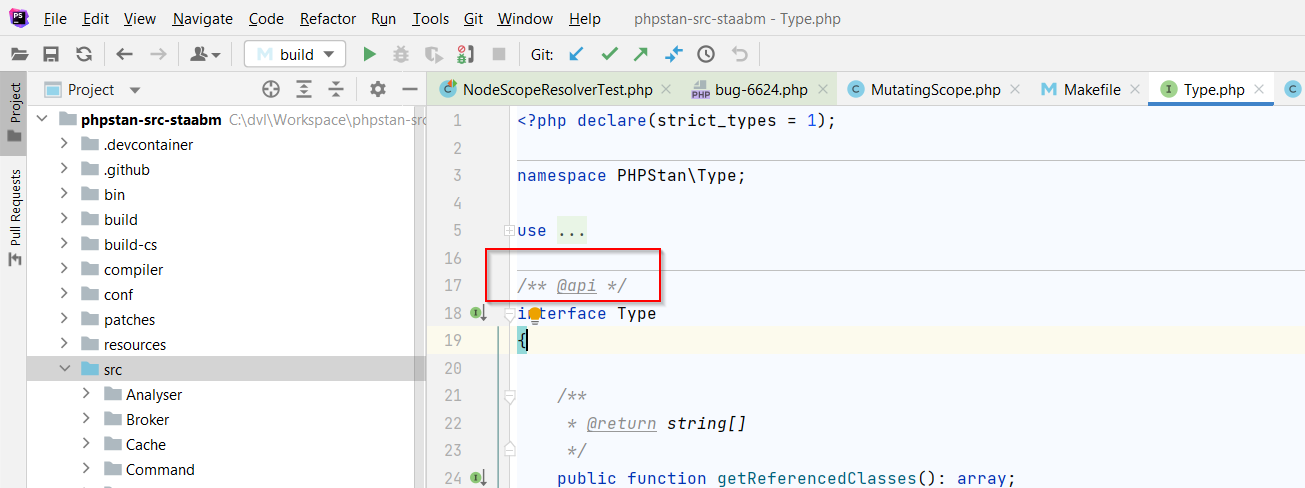Select the Command folder in tree
The width and height of the screenshot is (1305, 488).
click(160, 469)
